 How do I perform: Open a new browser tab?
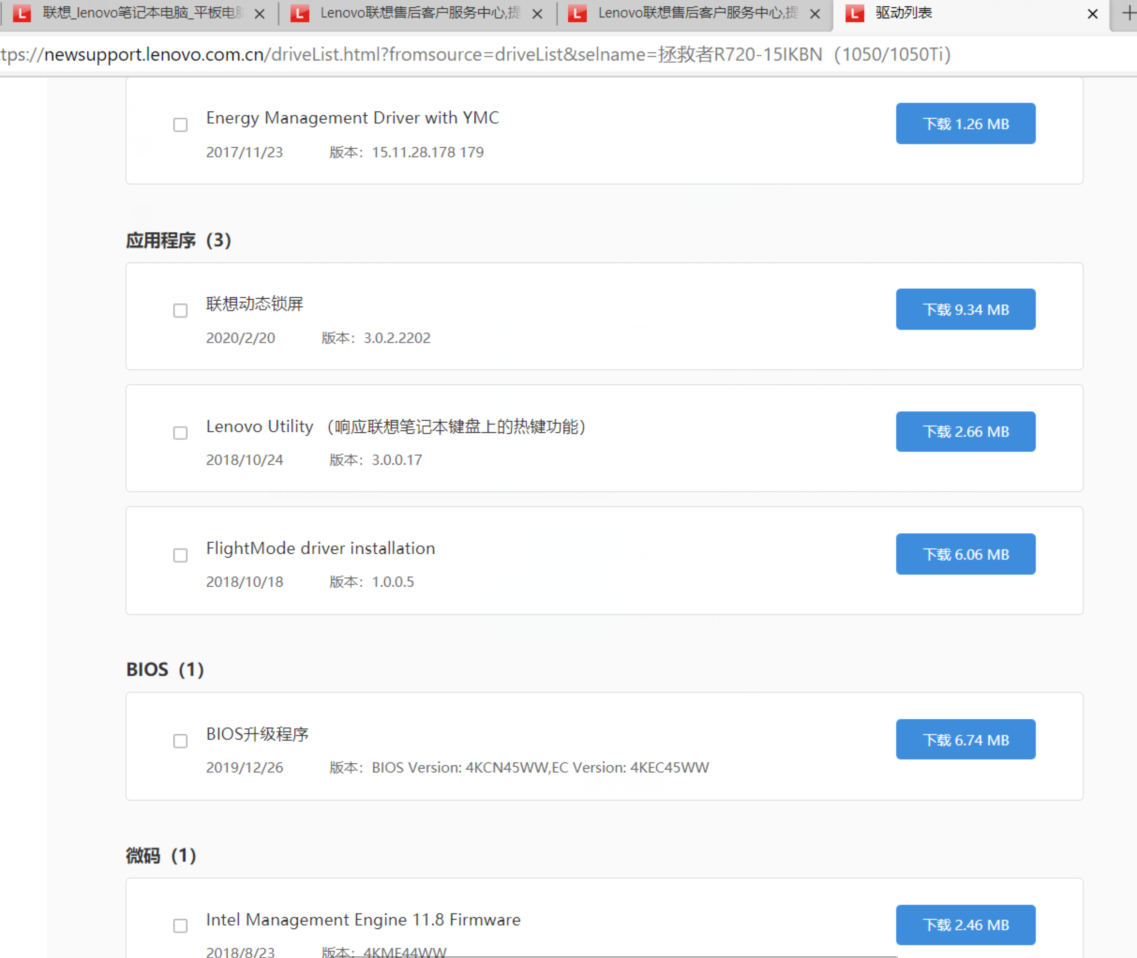pos(1128,13)
